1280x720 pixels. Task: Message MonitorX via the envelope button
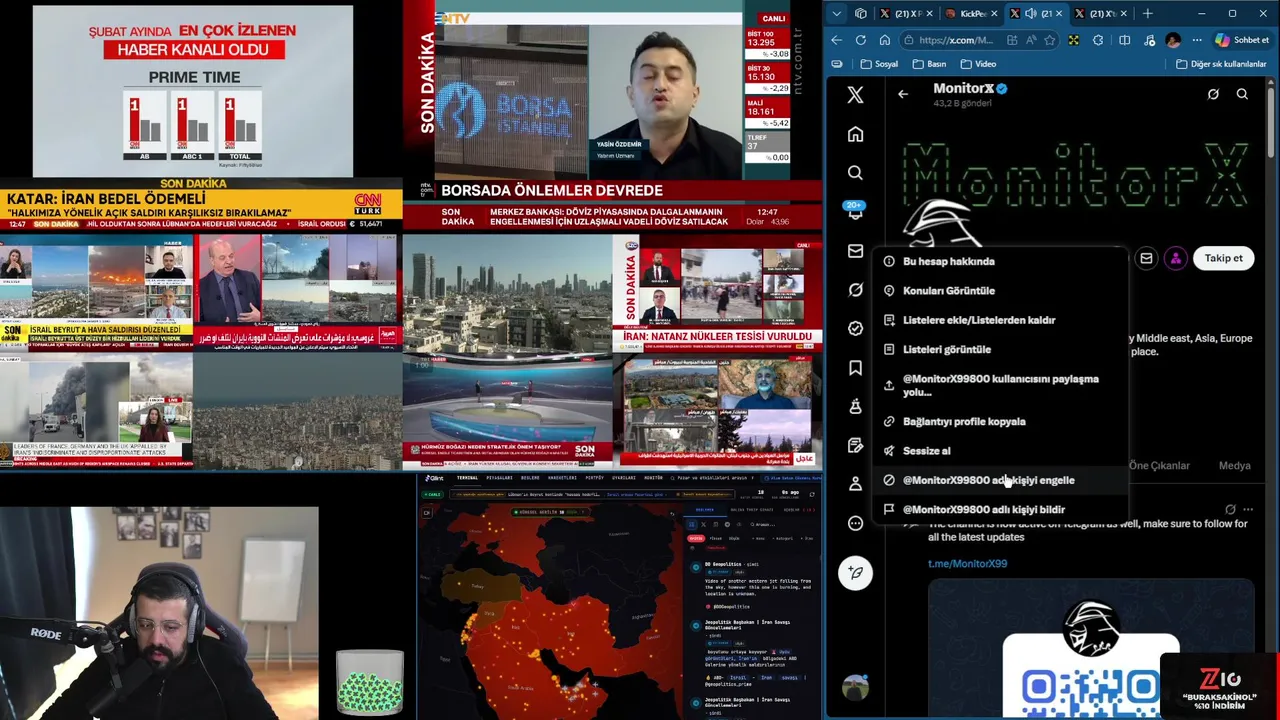coord(1146,258)
